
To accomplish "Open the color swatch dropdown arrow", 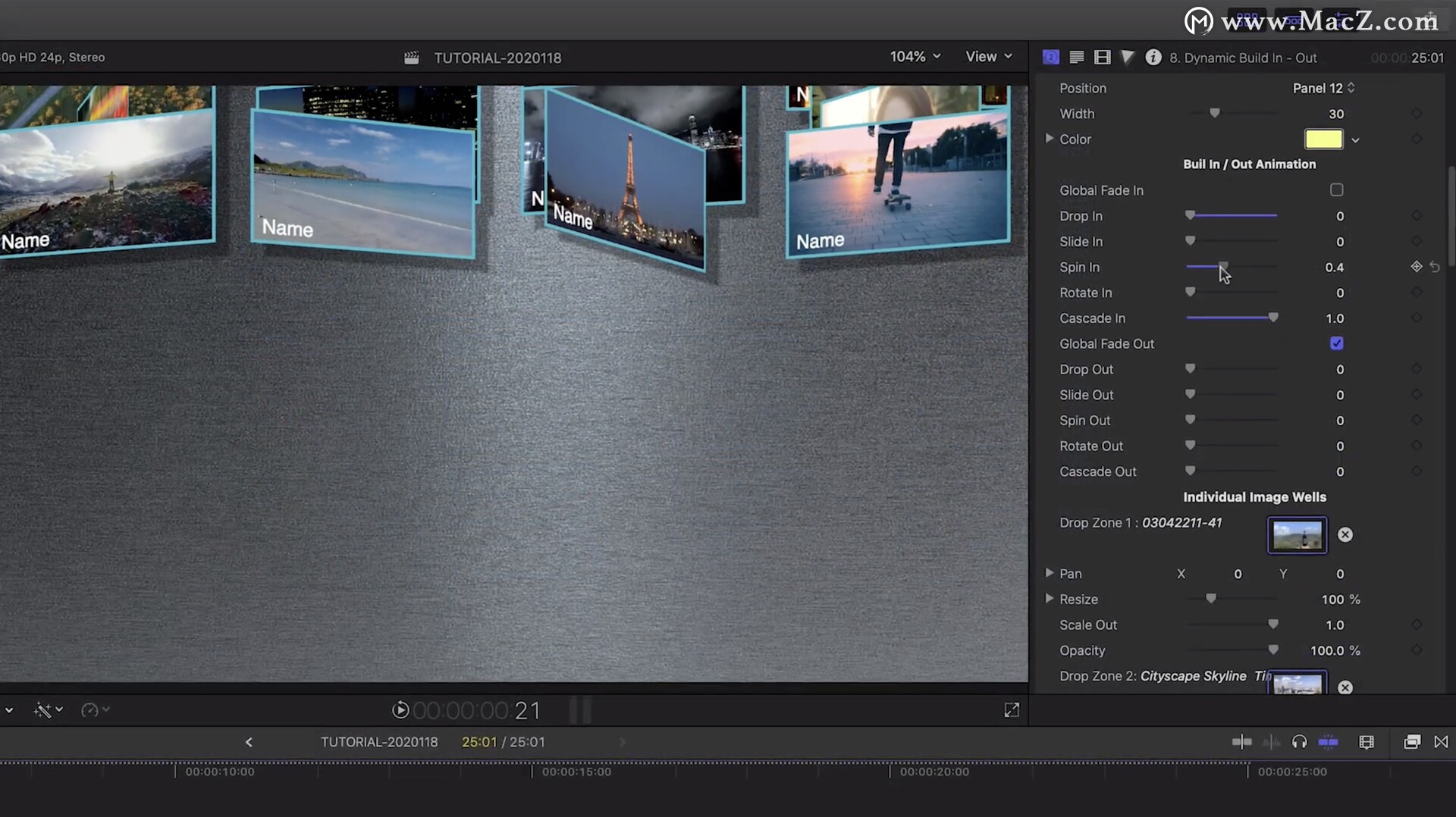I will tap(1355, 140).
